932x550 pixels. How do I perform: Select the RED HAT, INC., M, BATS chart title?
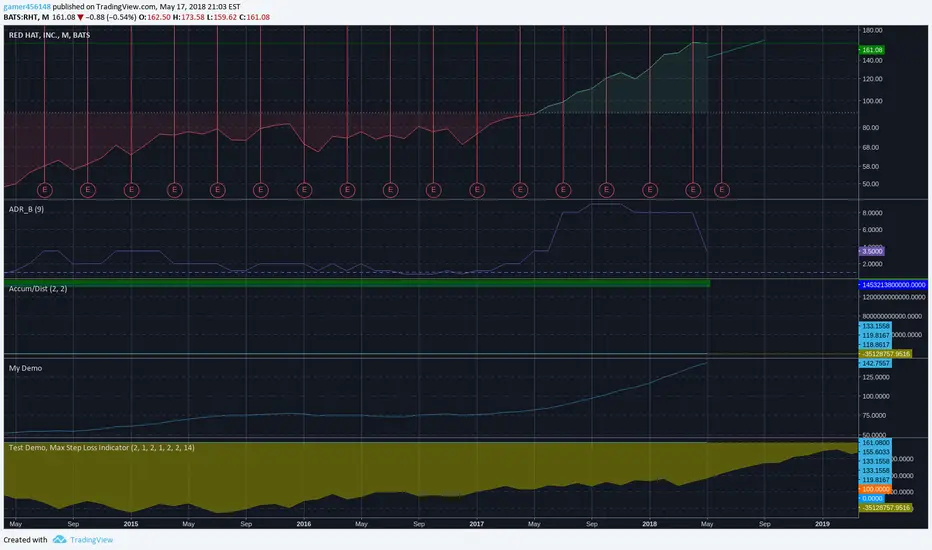click(x=49, y=35)
